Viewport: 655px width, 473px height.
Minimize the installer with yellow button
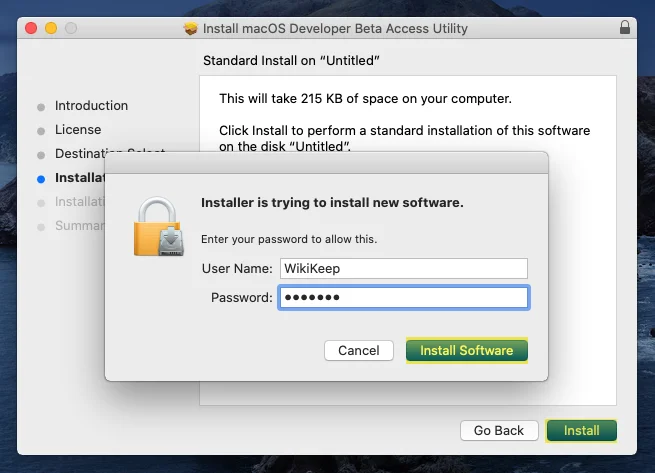click(x=51, y=28)
